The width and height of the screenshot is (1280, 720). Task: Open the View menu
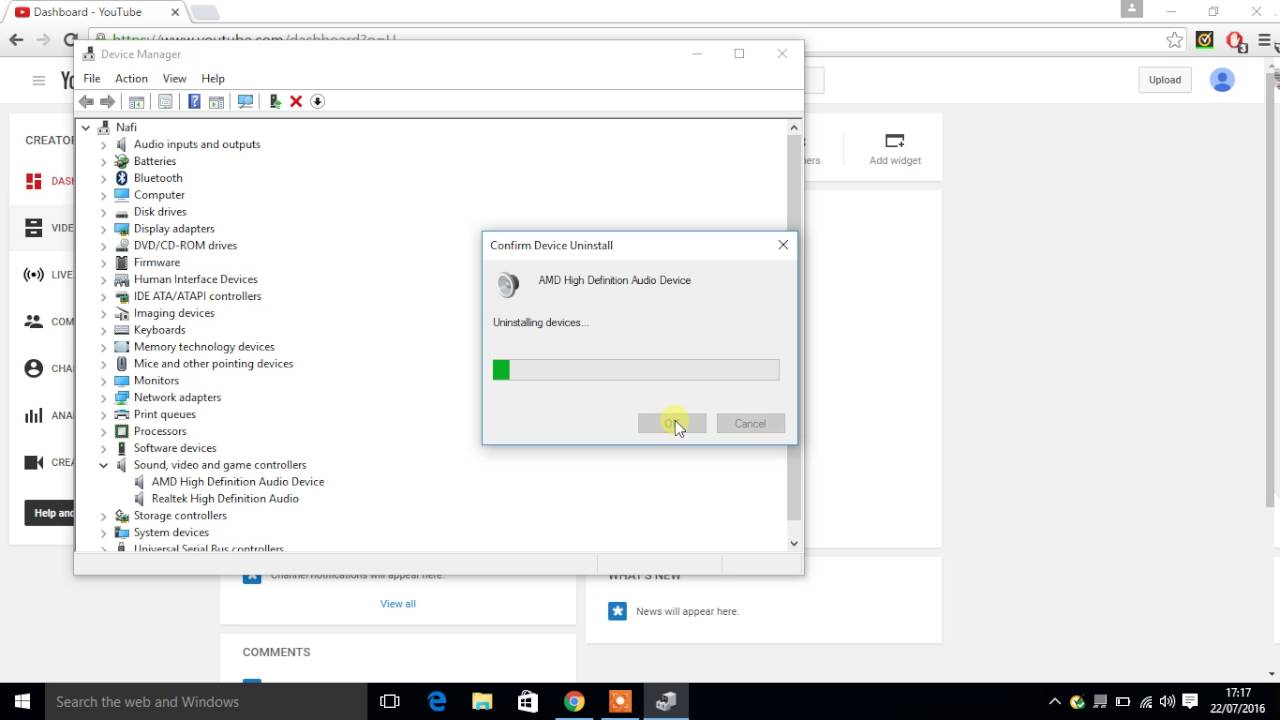pyautogui.click(x=174, y=78)
